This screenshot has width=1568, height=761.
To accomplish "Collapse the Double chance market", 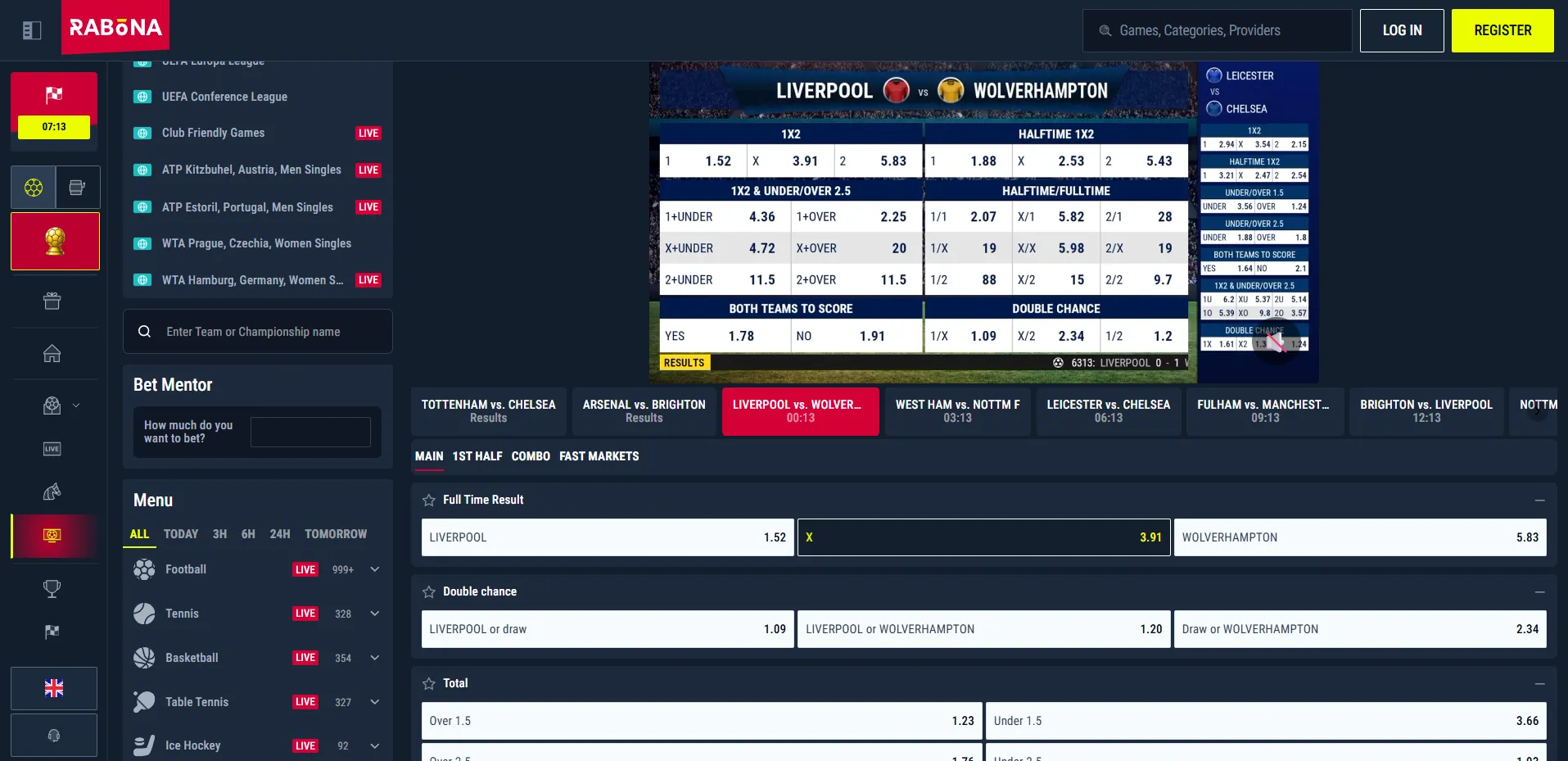I will (x=1539, y=591).
